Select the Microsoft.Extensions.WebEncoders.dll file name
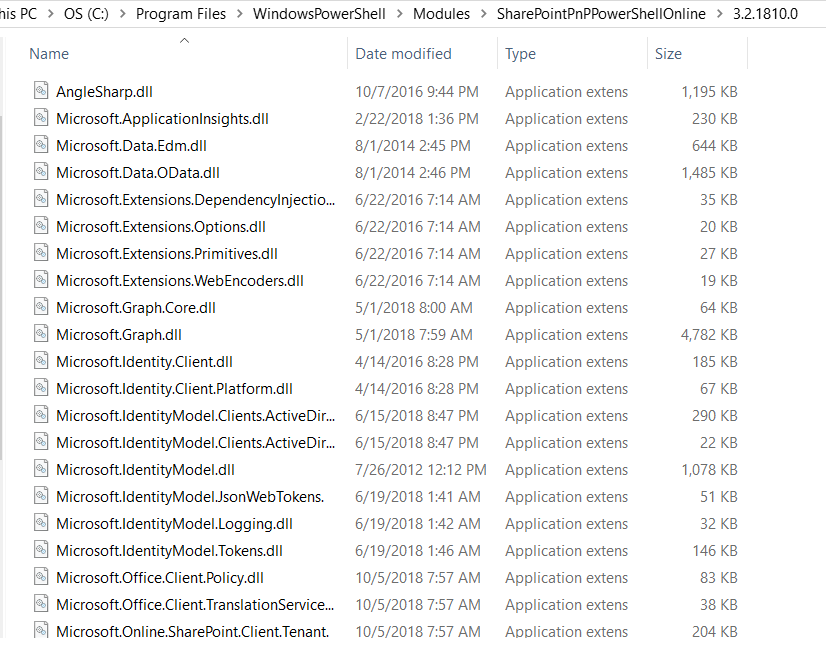The width and height of the screenshot is (826, 649). [x=180, y=281]
